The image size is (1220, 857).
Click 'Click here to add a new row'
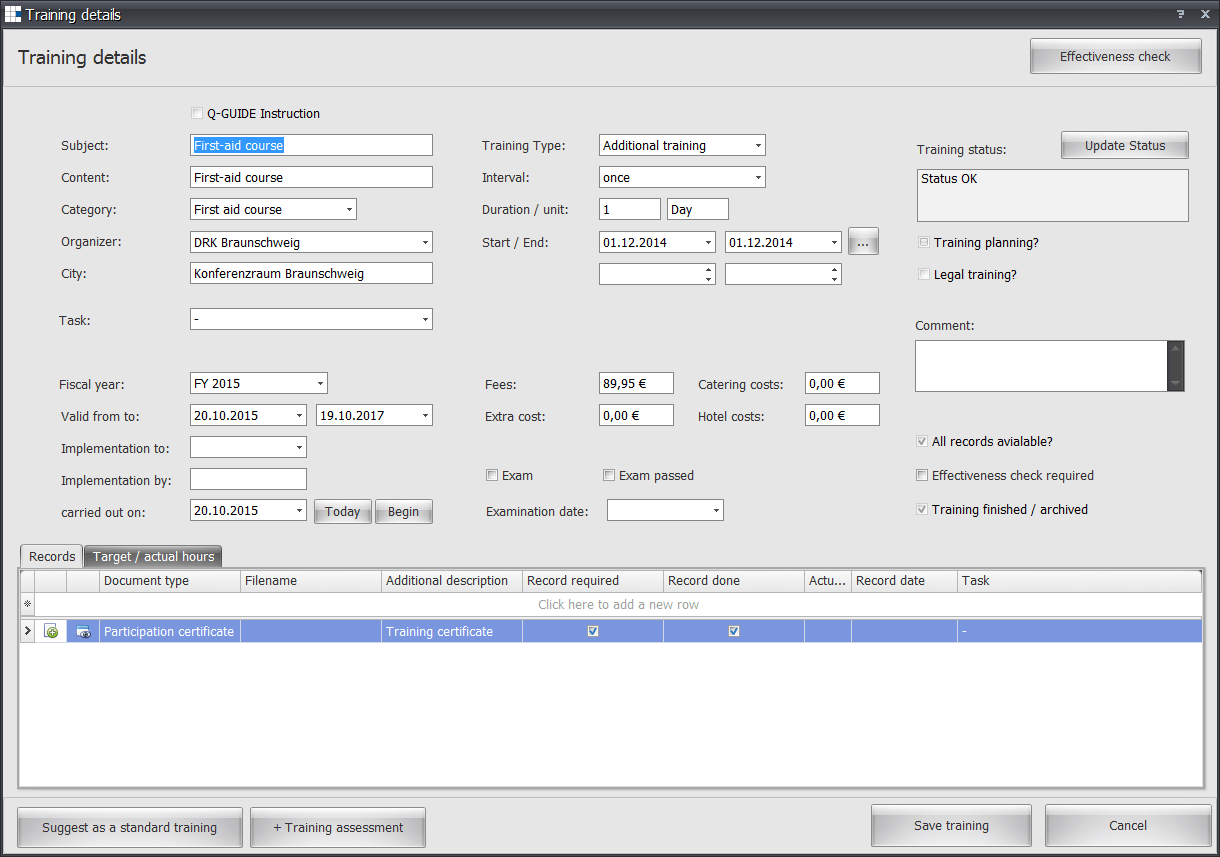click(x=618, y=604)
